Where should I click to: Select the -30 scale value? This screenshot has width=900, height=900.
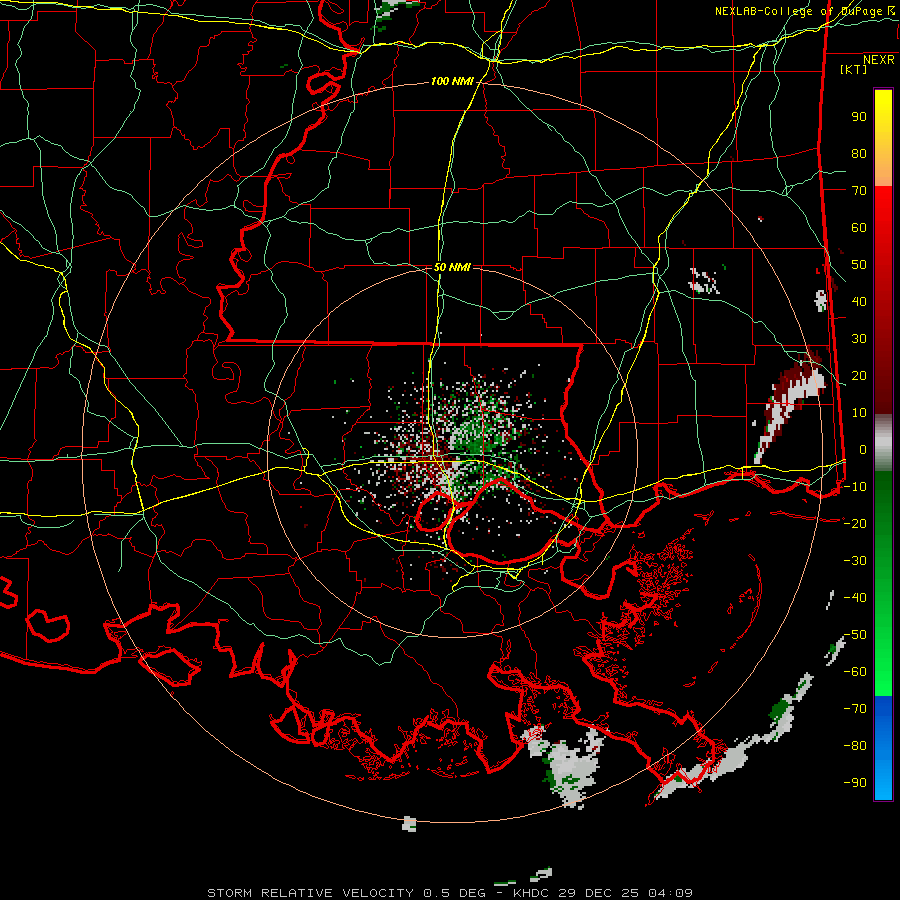point(855,561)
